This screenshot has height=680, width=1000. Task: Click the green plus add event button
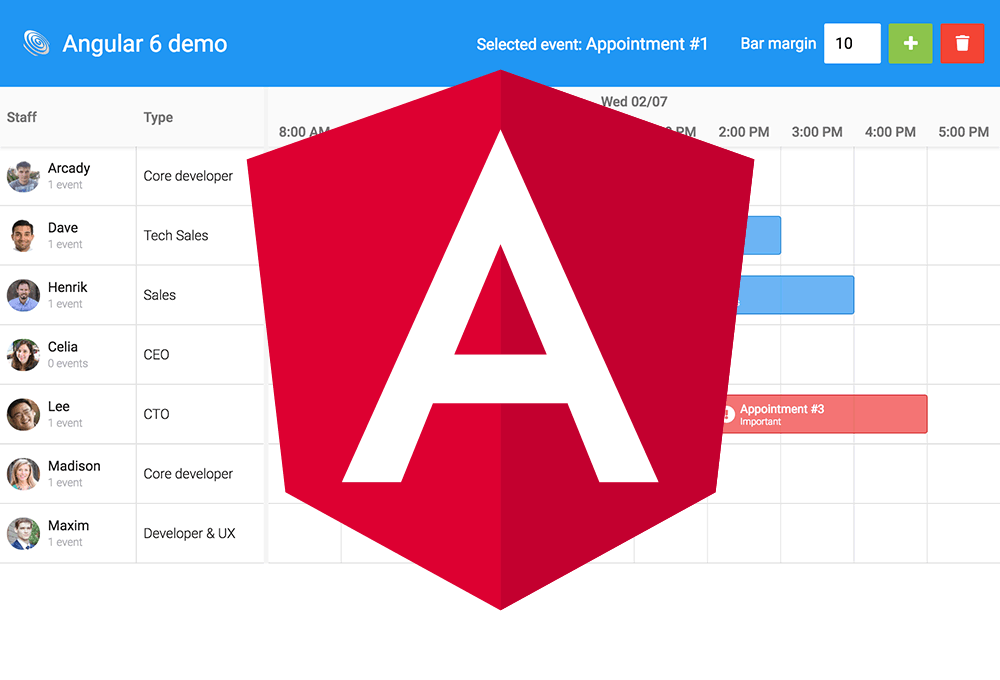click(x=910, y=43)
